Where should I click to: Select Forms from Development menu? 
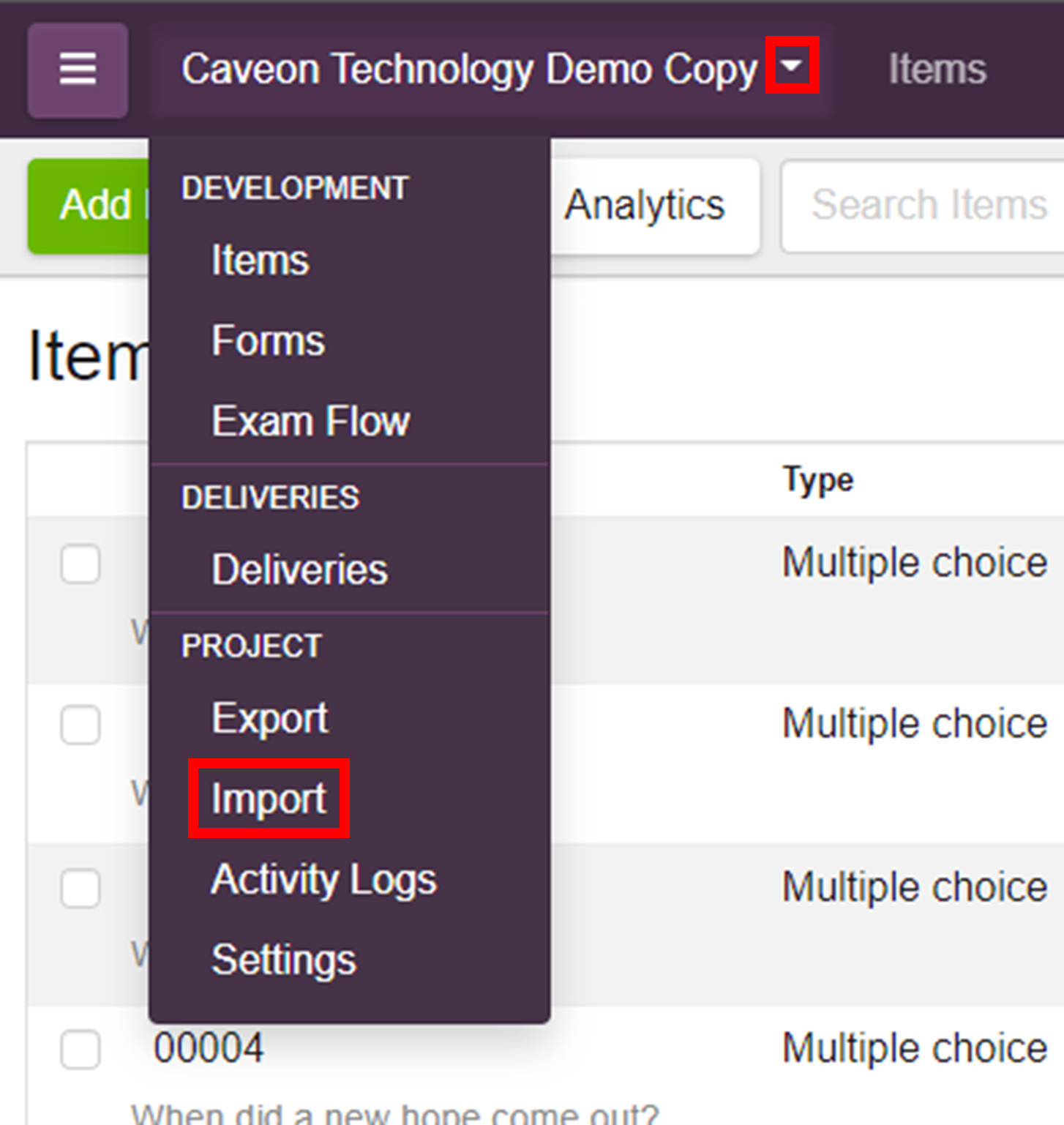tap(268, 340)
